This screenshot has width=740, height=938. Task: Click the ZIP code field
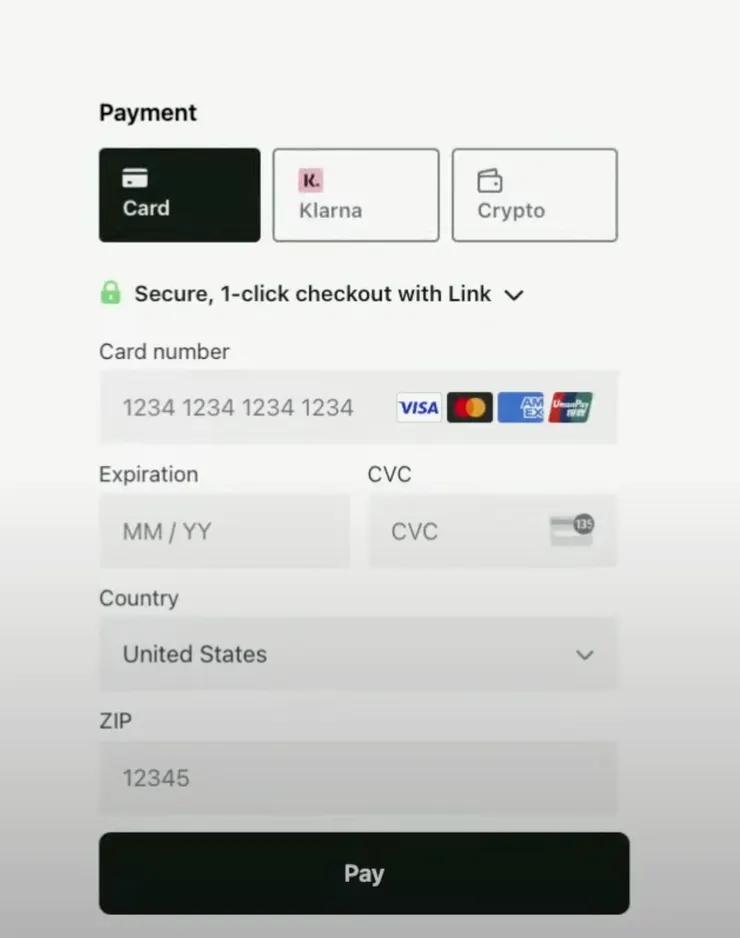point(358,778)
